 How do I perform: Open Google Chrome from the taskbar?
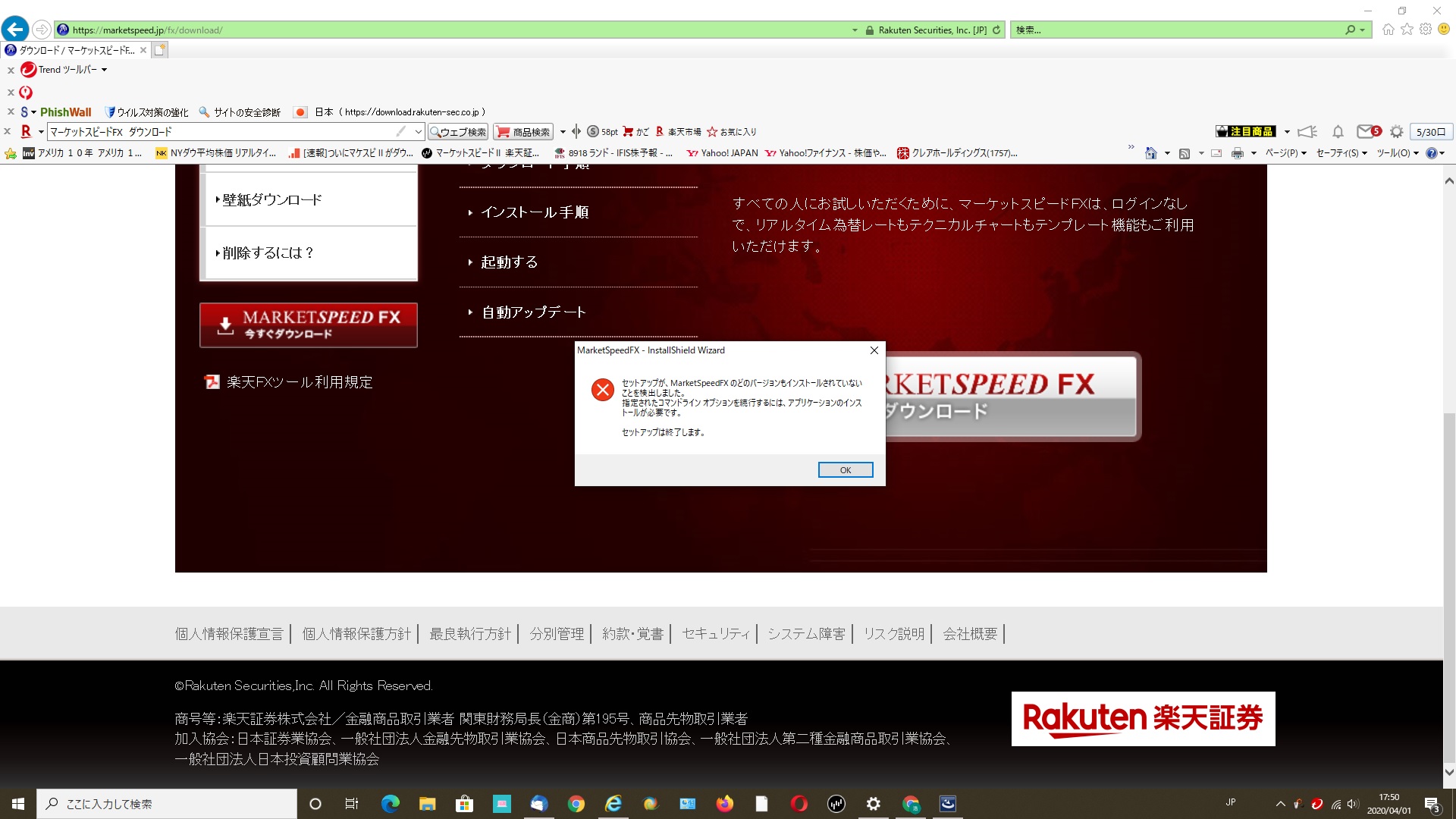576,804
